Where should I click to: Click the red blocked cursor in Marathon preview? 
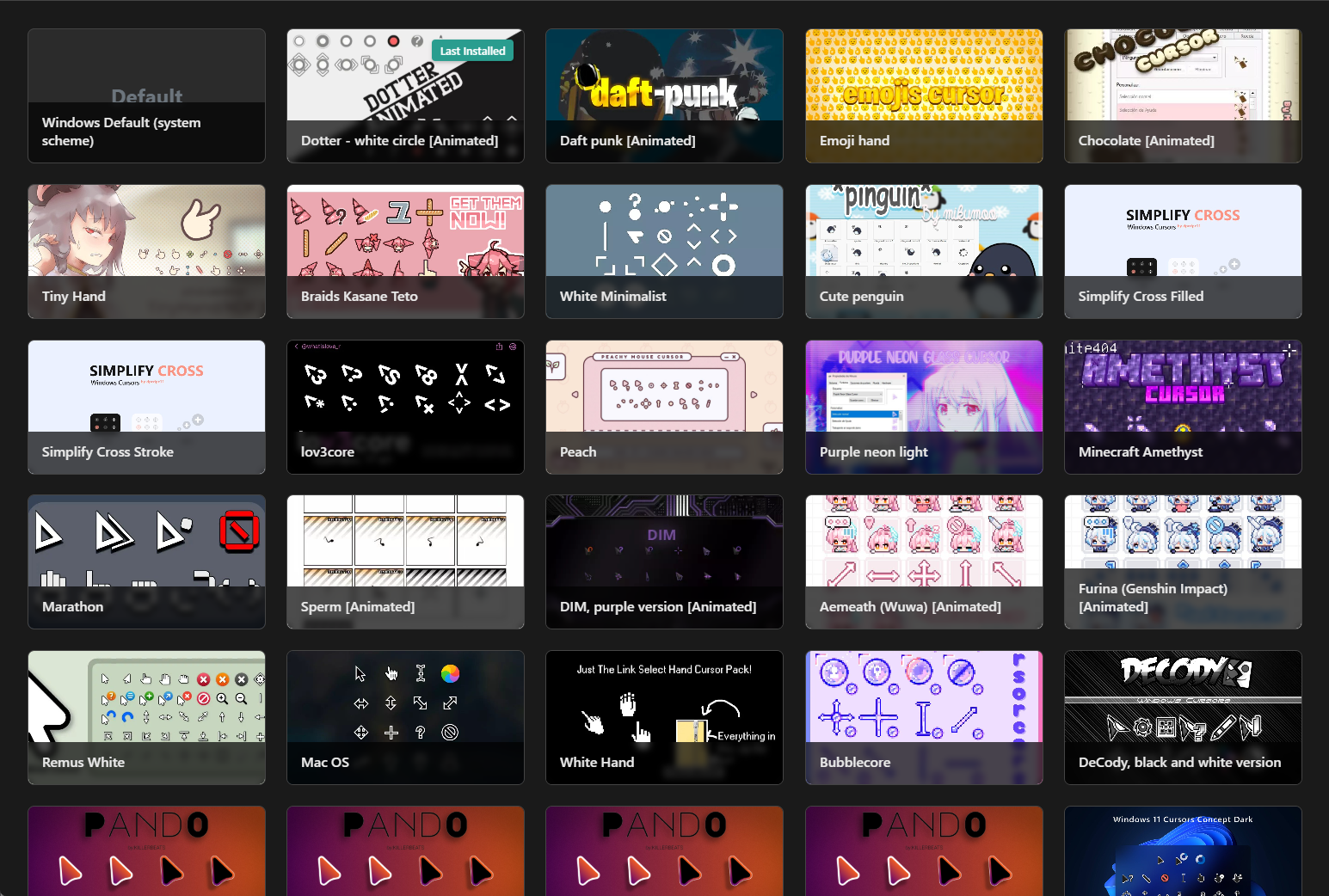(x=239, y=531)
